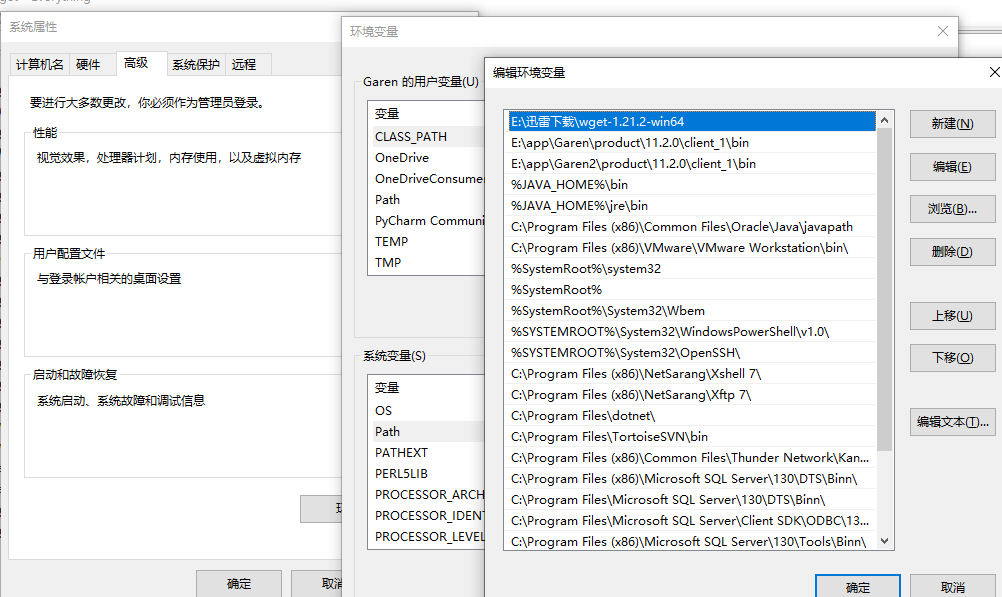Select the plain %SystemRoot% entry
1002x597 pixels.
pyautogui.click(x=691, y=290)
